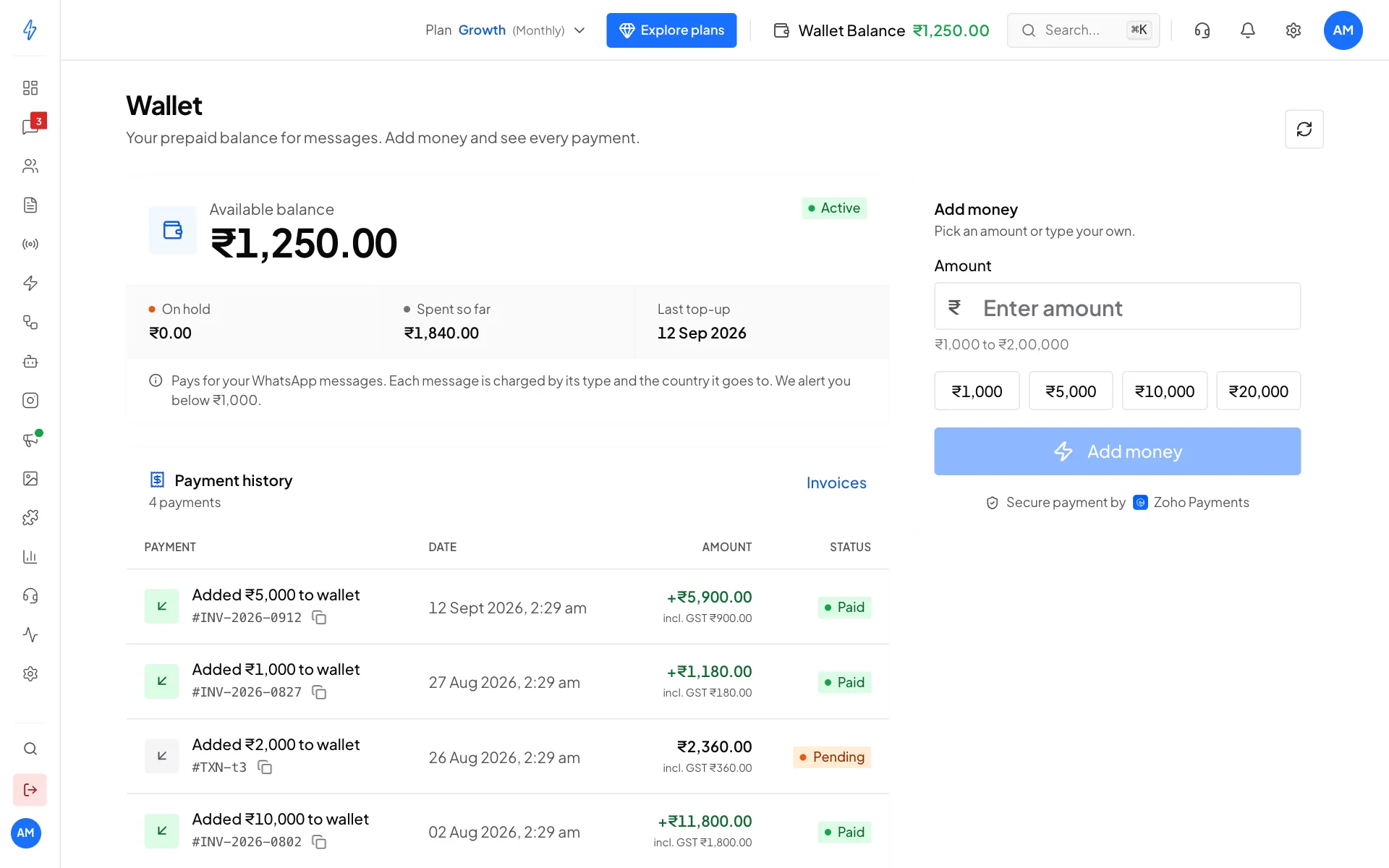The width and height of the screenshot is (1389, 868).
Task: Open the dashboard grid icon in sidebar
Action: pos(30,88)
